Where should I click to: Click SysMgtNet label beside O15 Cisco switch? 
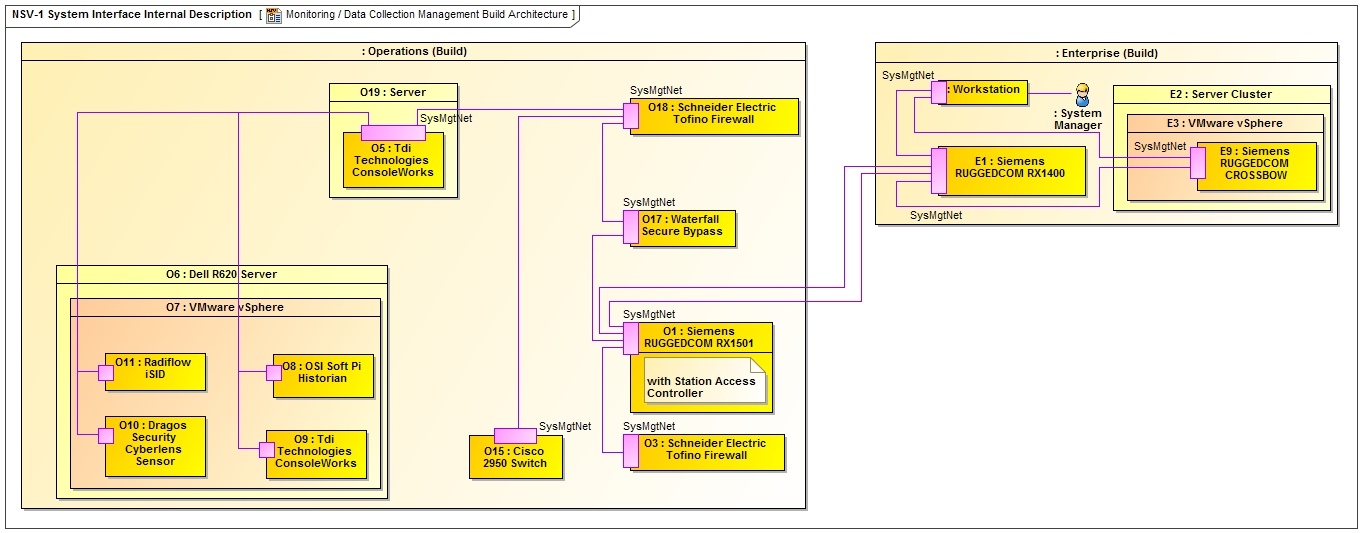[x=565, y=427]
